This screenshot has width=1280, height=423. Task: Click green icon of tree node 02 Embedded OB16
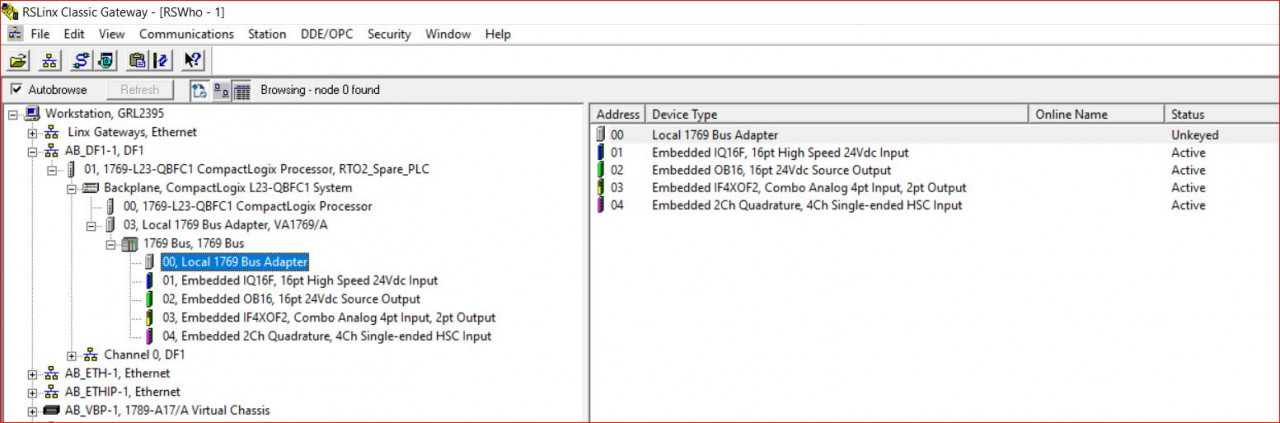tap(148, 299)
